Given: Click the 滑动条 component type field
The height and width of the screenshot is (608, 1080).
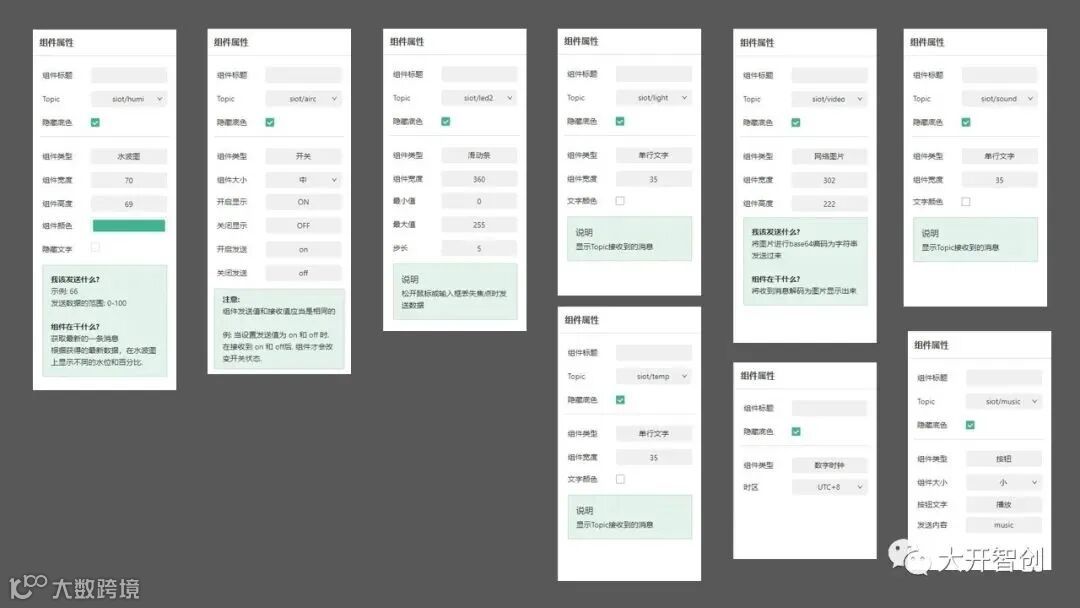Looking at the screenshot, I should pyautogui.click(x=479, y=156).
